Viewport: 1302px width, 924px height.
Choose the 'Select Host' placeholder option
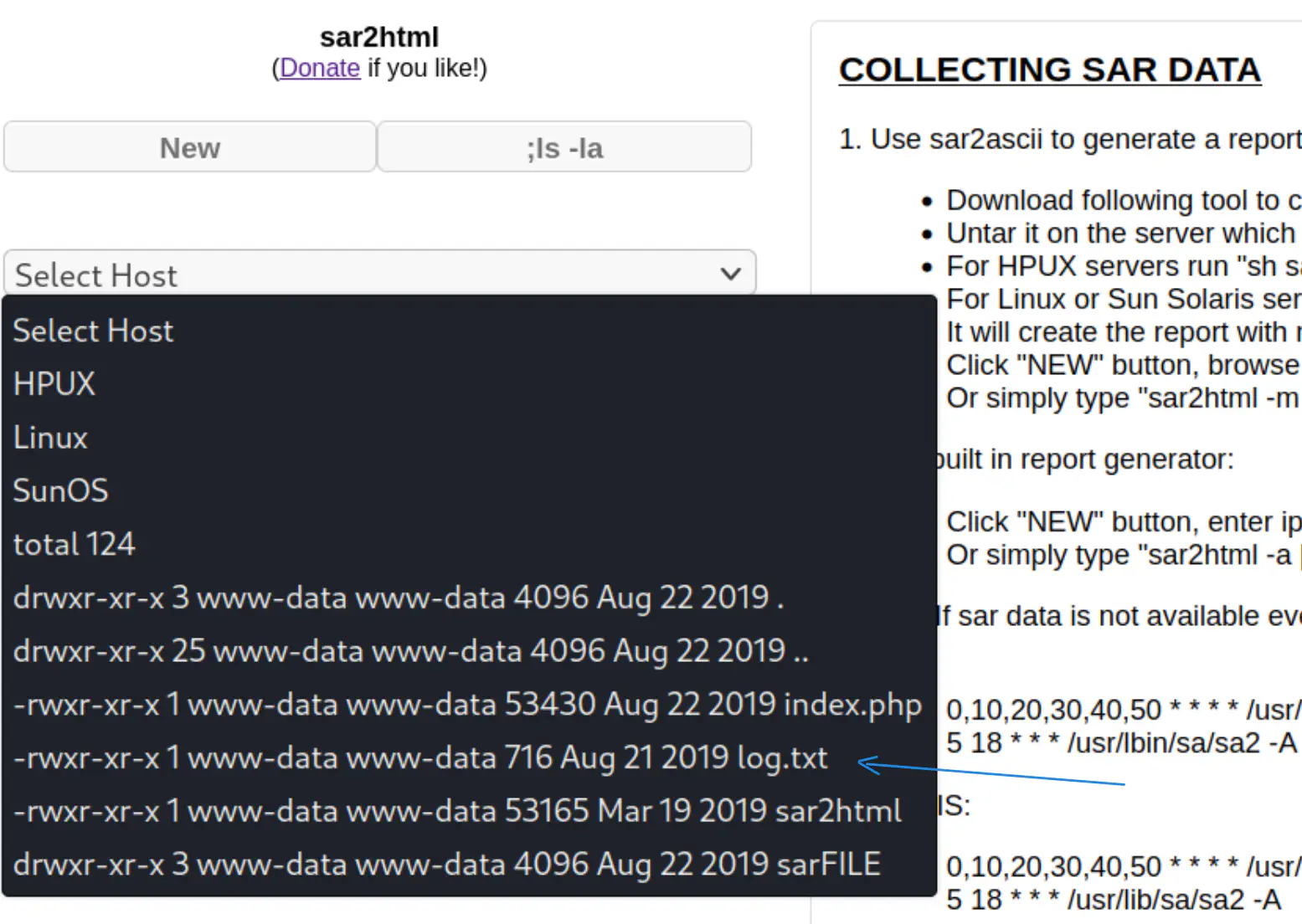click(93, 331)
